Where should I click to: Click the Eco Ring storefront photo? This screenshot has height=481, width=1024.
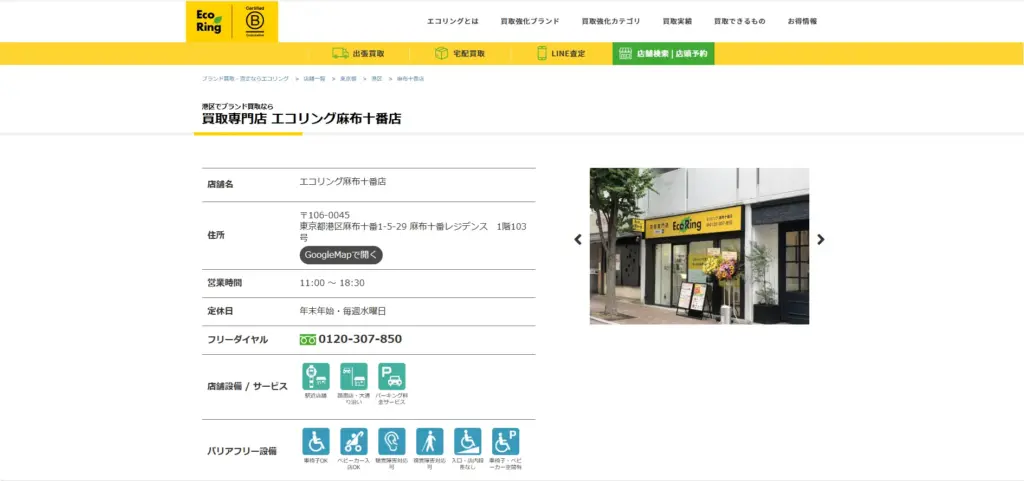[x=699, y=245]
